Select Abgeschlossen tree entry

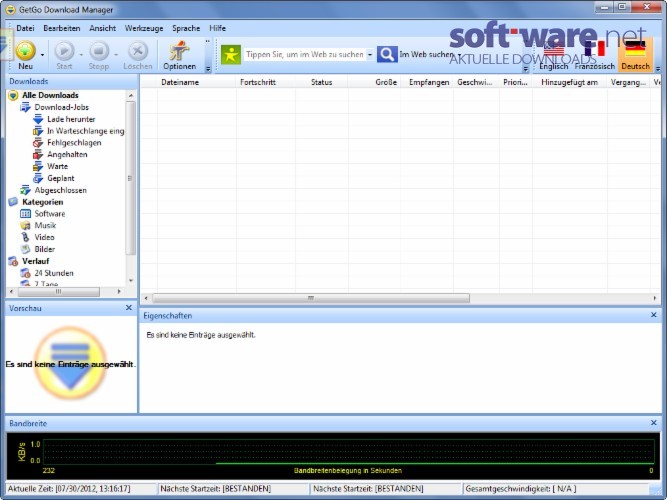60,190
